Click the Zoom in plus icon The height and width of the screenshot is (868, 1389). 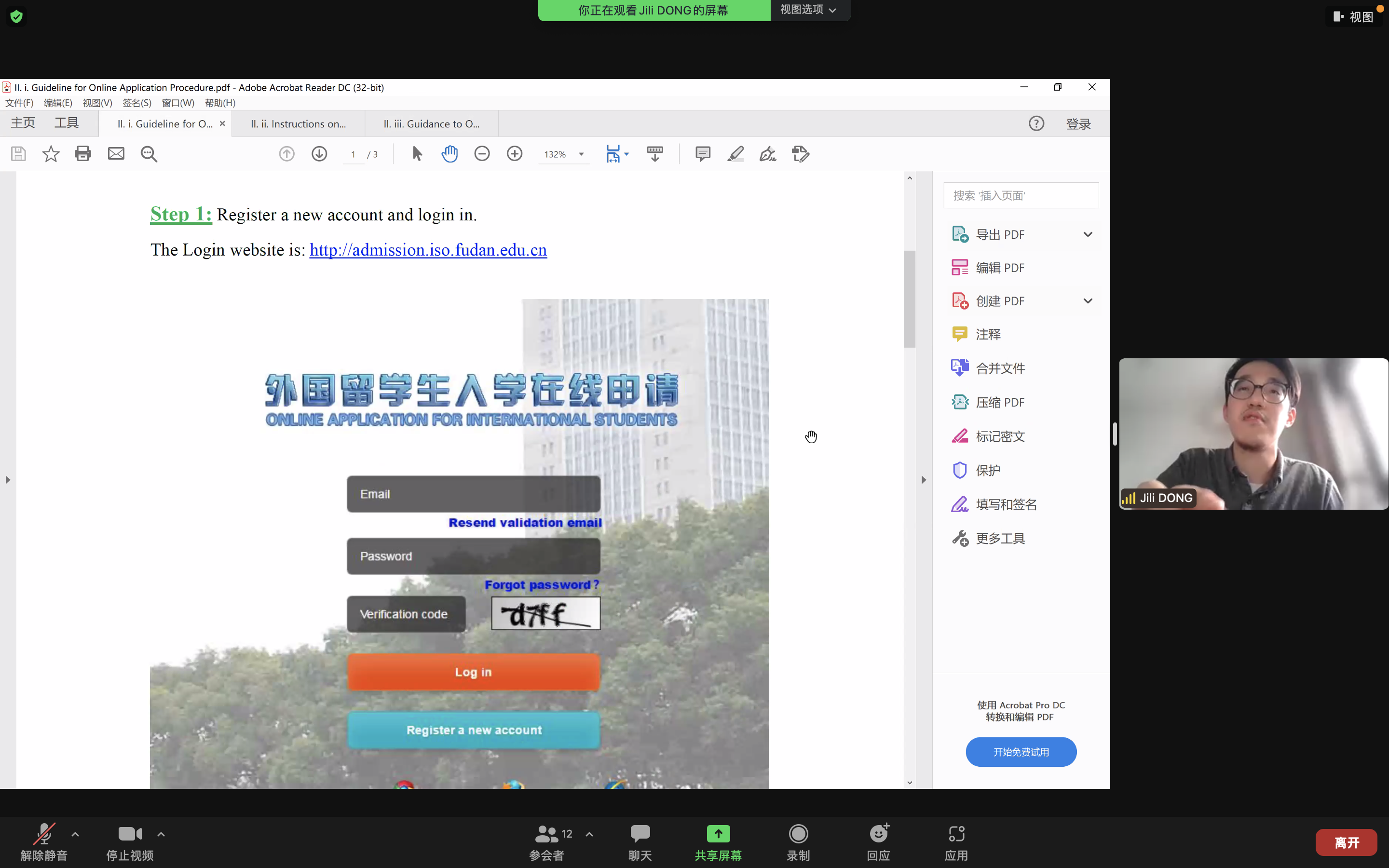coord(515,154)
